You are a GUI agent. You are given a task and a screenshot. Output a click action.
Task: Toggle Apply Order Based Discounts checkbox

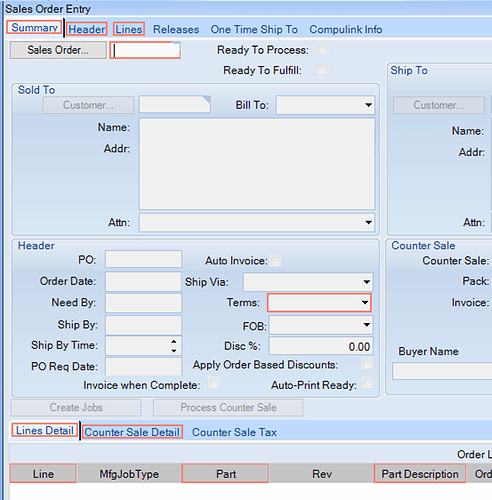367,364
